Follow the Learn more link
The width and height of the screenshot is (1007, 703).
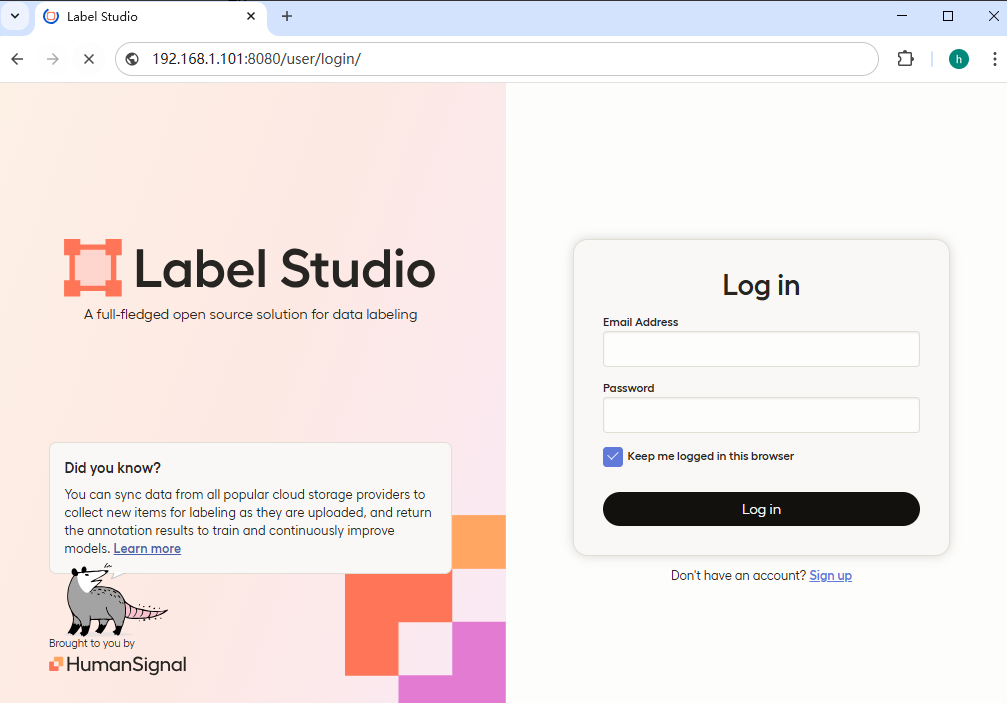147,548
